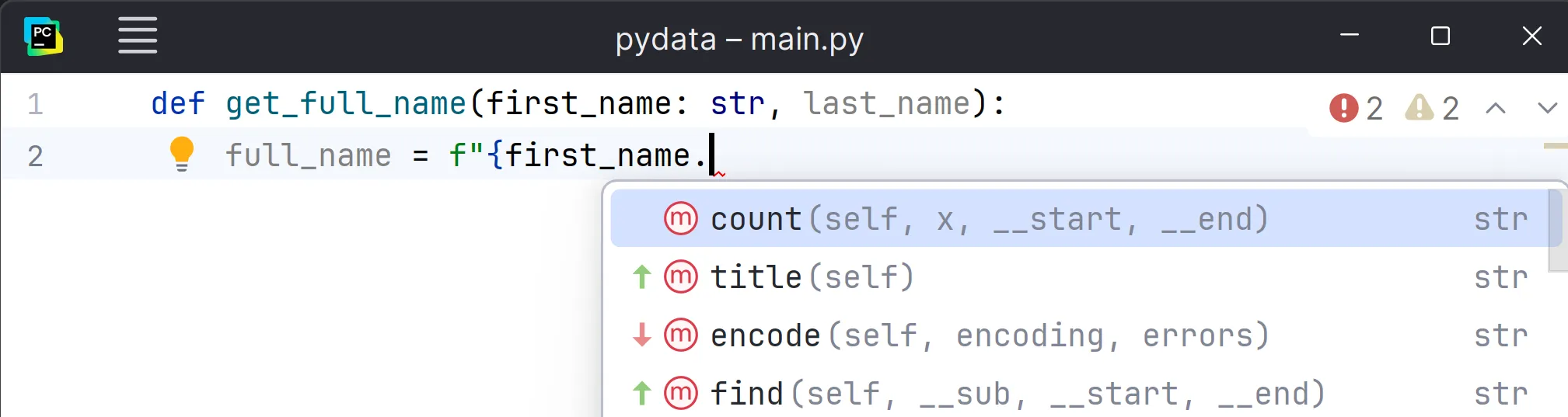This screenshot has width=1568, height=417.
Task: Click the yellow lightbulb intention icon
Action: tap(181, 154)
